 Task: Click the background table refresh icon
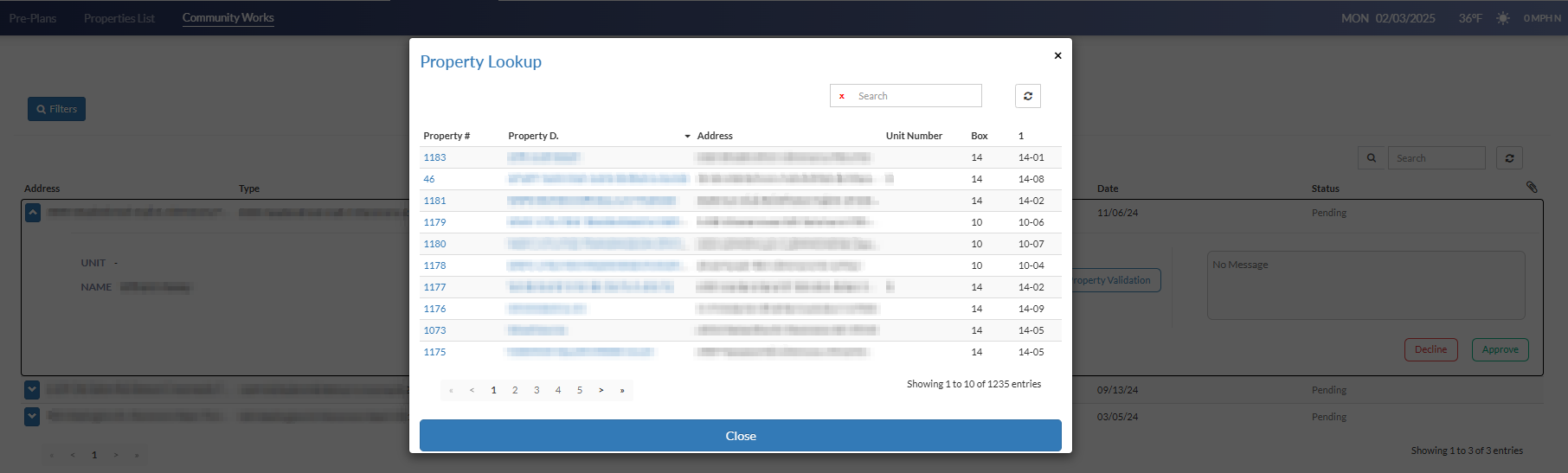pos(1509,158)
